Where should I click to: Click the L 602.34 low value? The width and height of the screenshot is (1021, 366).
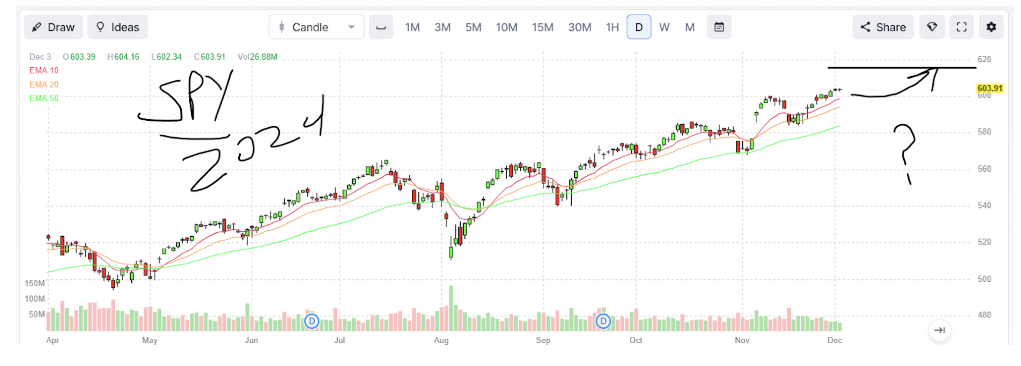[166, 57]
